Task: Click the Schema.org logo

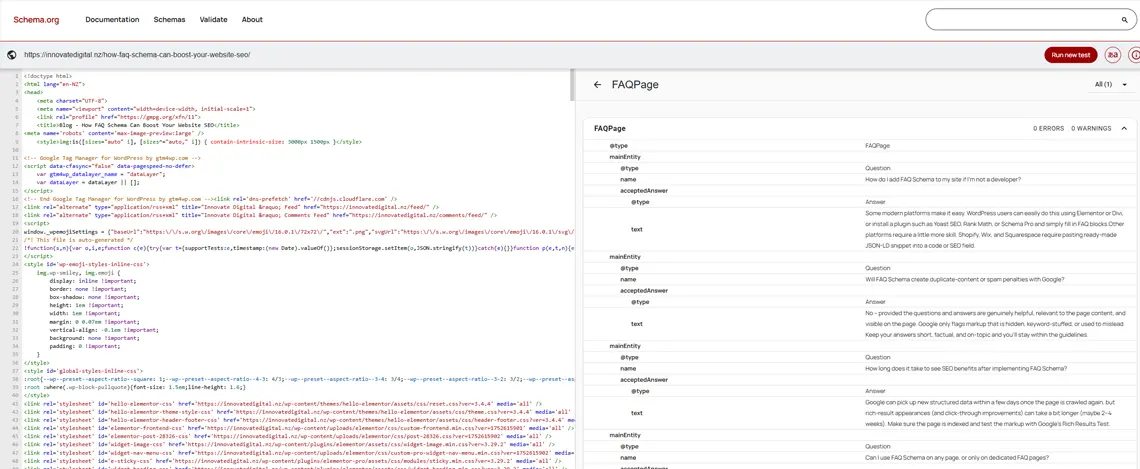Action: (x=36, y=20)
